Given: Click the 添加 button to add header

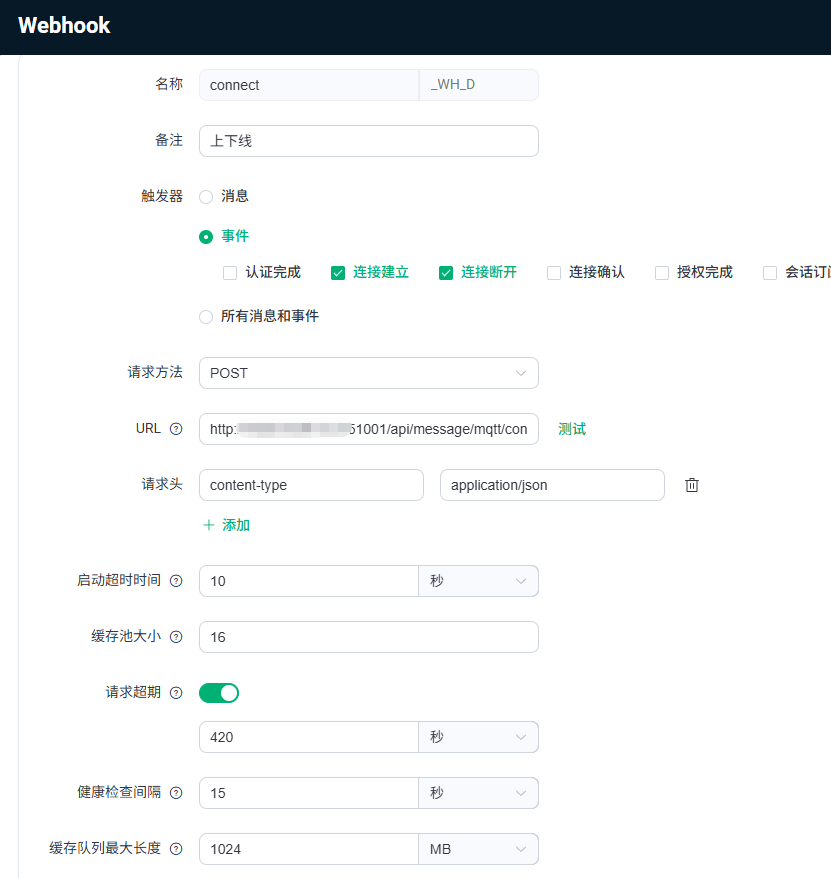Looking at the screenshot, I should pyautogui.click(x=235, y=525).
